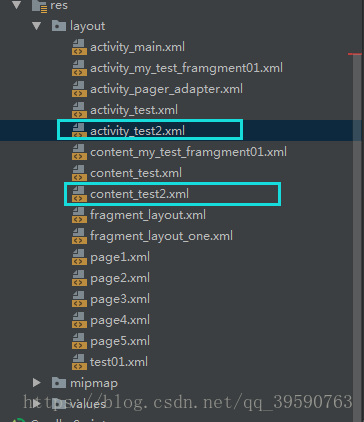The width and height of the screenshot is (364, 422).
Task: Click the layout folder icon
Action: (59, 26)
